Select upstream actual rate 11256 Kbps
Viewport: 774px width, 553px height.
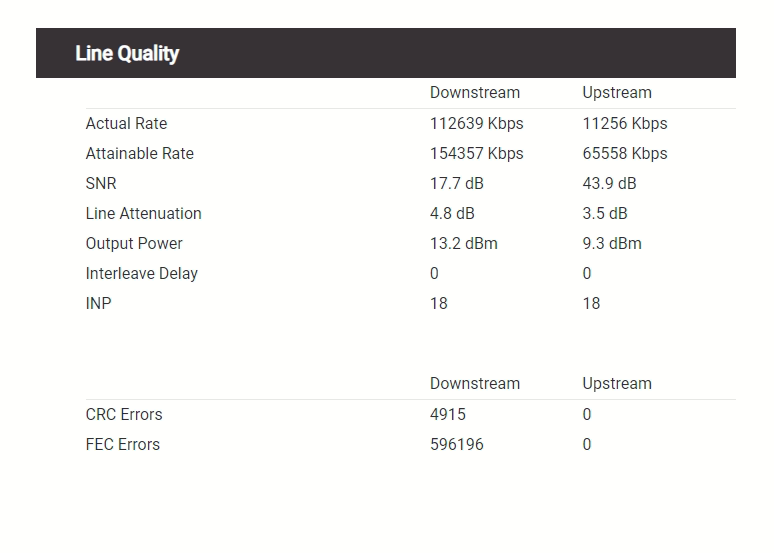point(624,123)
